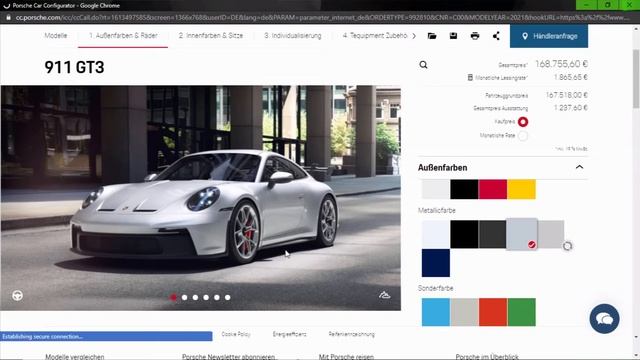640x360 pixels.
Task: Open the Cookie Policy link
Action: click(236, 334)
